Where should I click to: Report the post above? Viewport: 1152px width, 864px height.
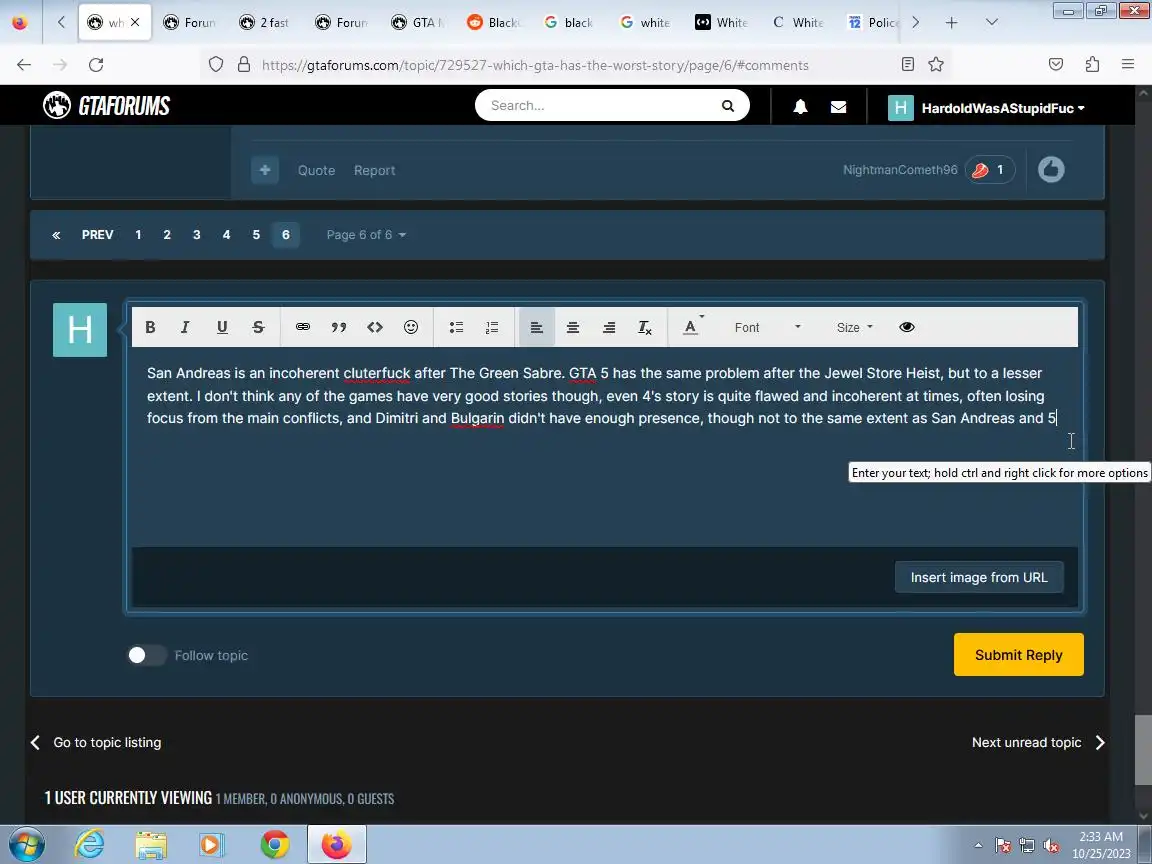[x=375, y=170]
